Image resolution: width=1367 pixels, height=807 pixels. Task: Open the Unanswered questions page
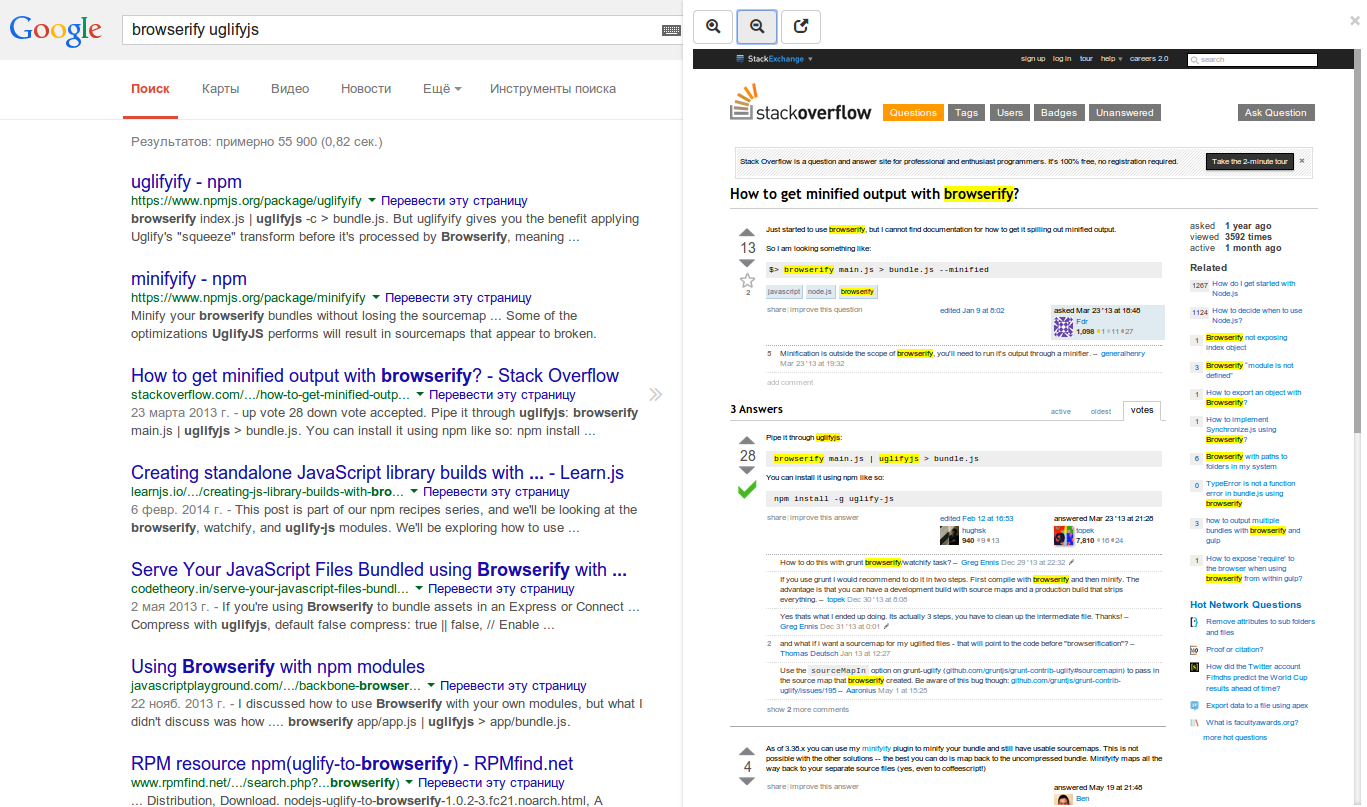pyautogui.click(x=1125, y=113)
